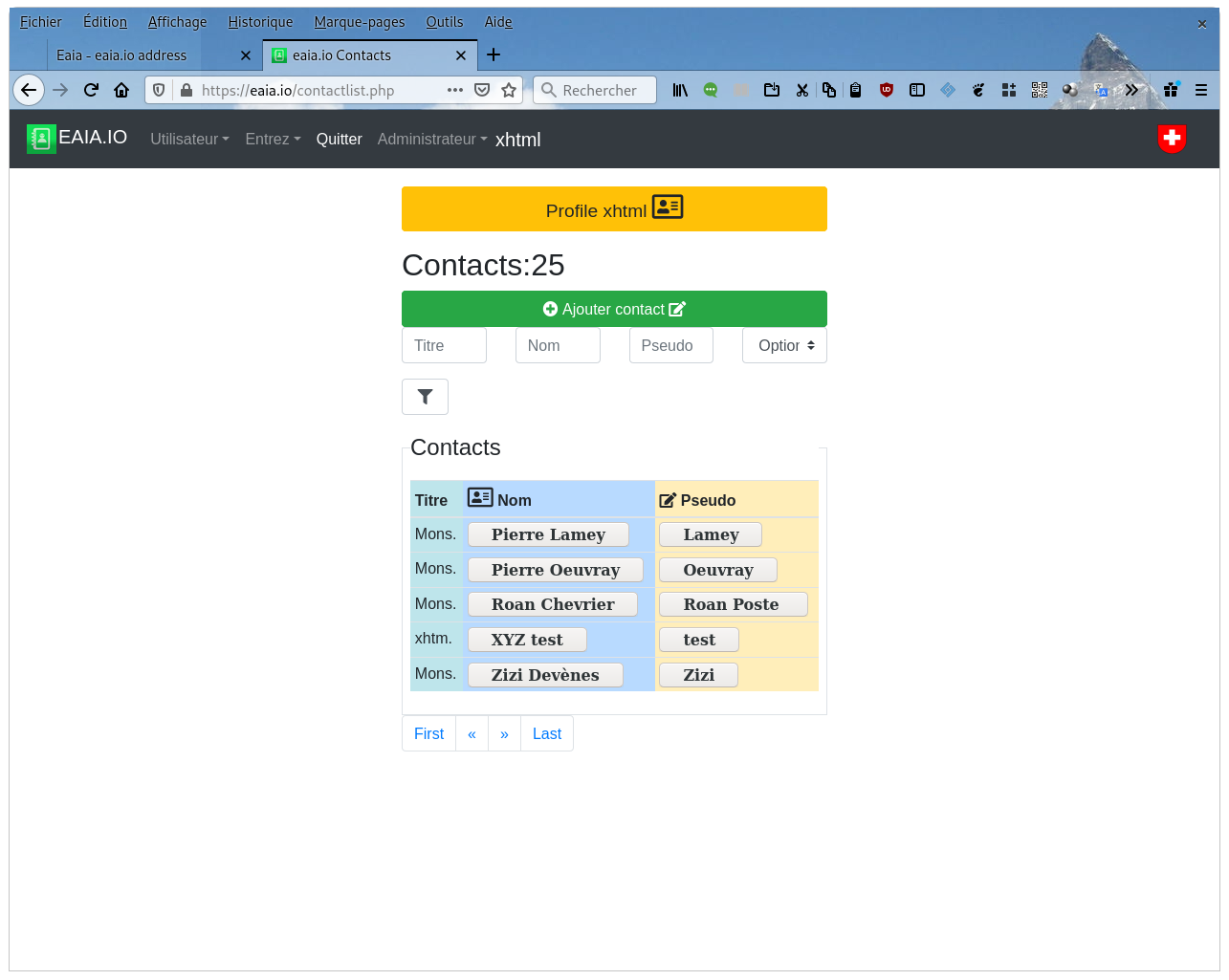Click the Ajouter contact green button
The image size is (1229, 980).
coord(614,309)
